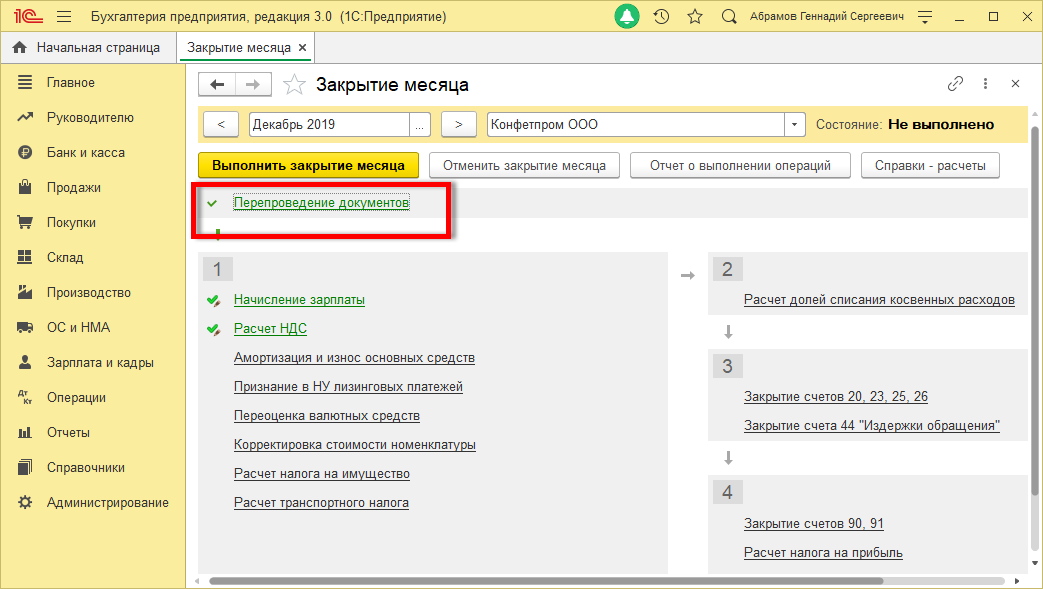
Task: Open Продажи section
Action: click(x=73, y=188)
